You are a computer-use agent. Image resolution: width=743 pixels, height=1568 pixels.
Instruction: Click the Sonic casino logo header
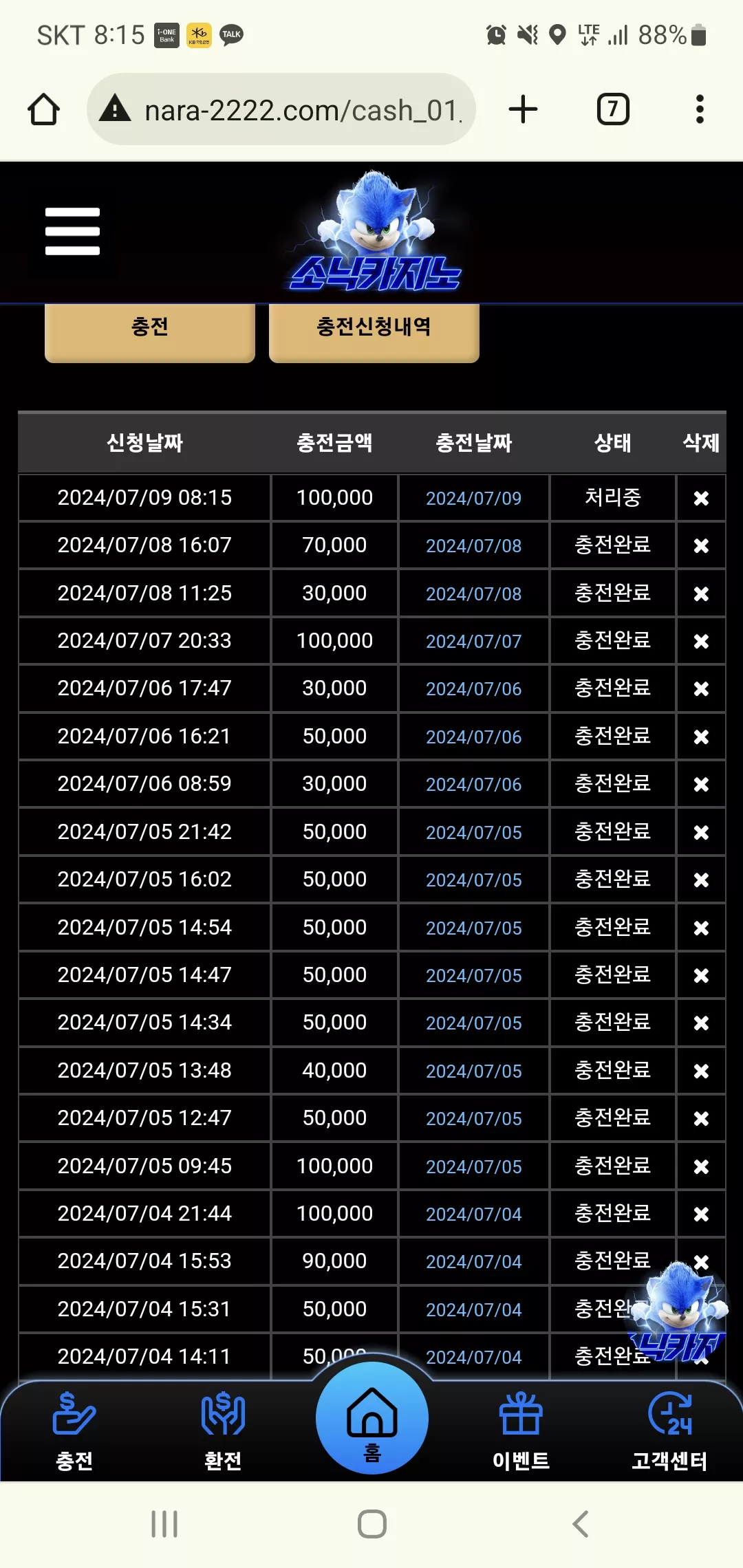point(375,232)
